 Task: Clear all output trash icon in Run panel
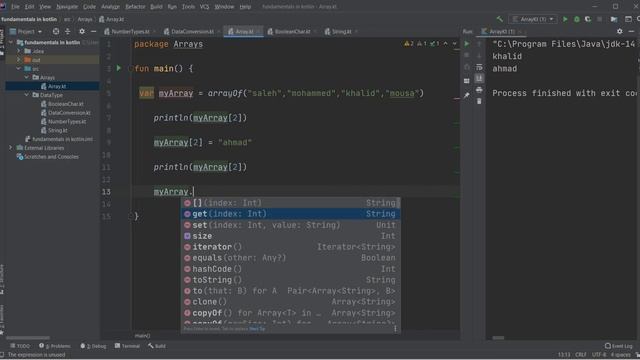point(479,101)
